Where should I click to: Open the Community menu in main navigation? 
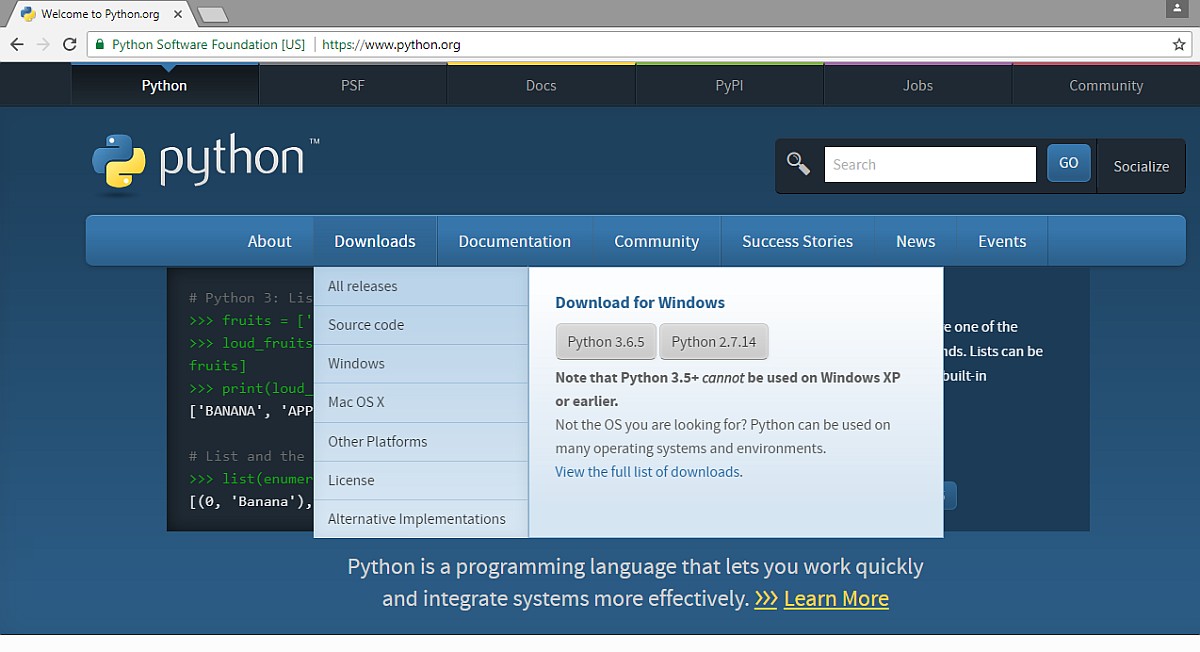pyautogui.click(x=657, y=241)
